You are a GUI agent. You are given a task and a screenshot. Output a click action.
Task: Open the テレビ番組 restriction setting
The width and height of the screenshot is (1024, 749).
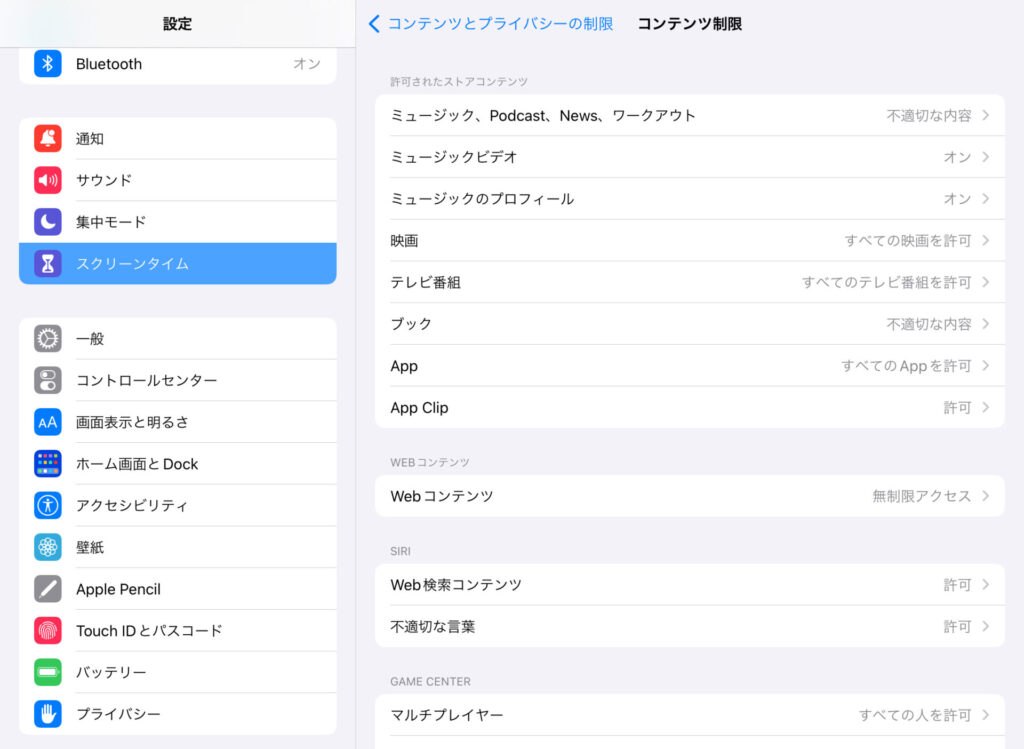click(689, 283)
